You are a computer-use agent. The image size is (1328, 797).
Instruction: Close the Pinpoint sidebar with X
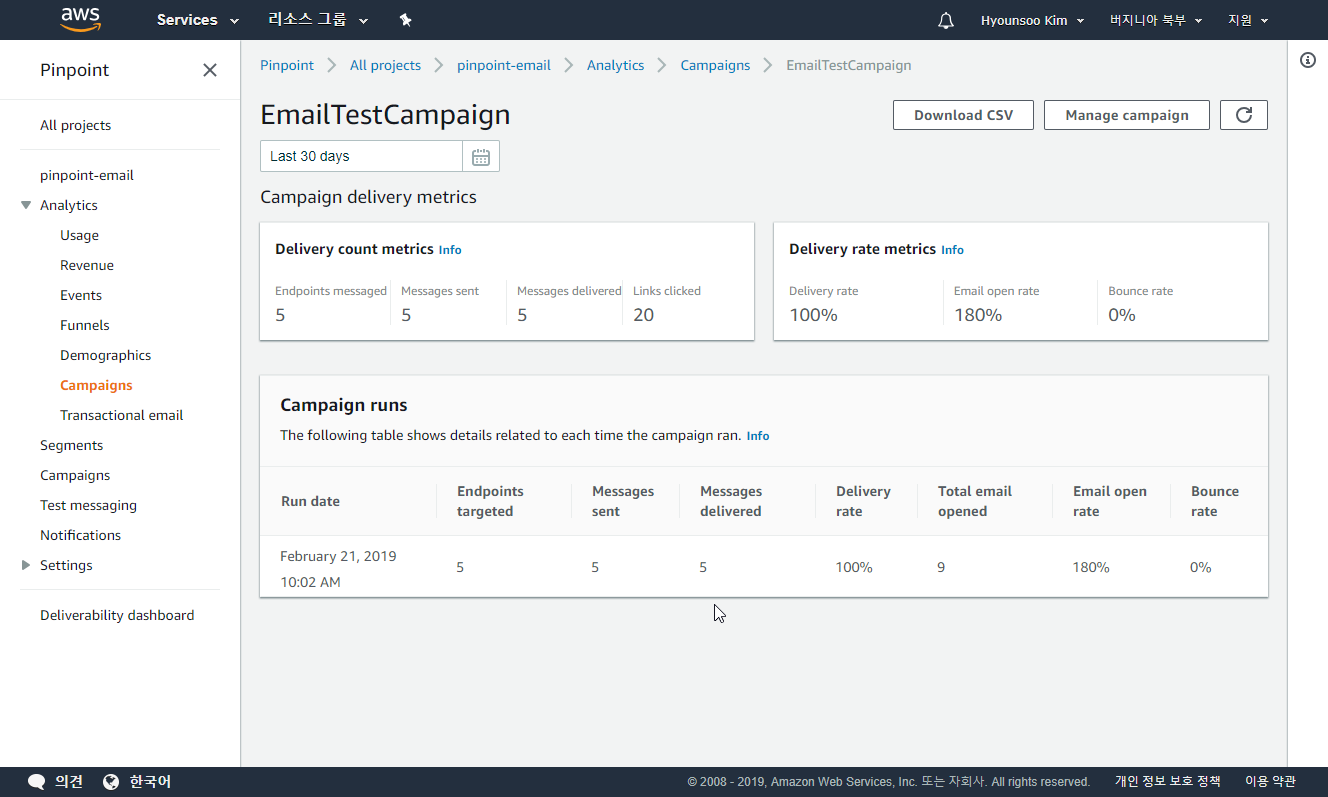(x=210, y=70)
